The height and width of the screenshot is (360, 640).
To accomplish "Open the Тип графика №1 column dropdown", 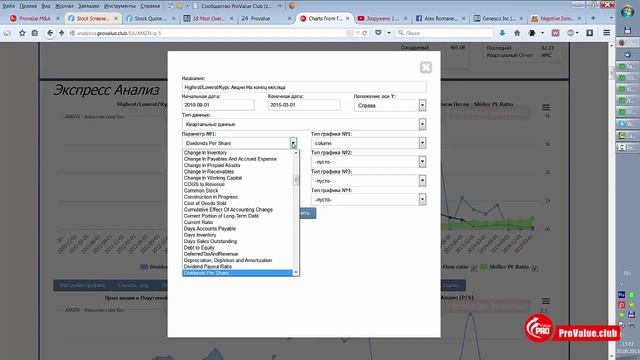I will (x=369, y=143).
